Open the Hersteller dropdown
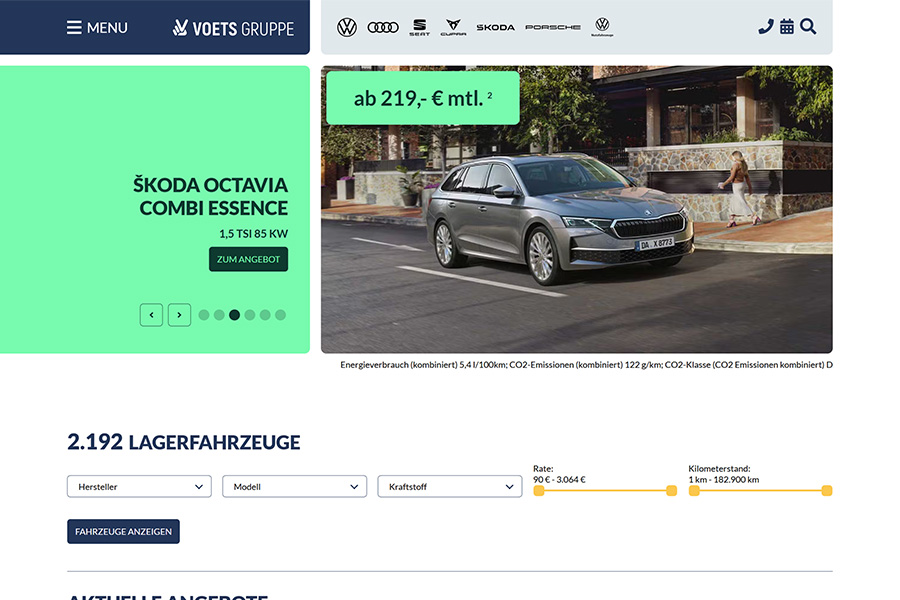Image resolution: width=900 pixels, height=600 pixels. coord(138,486)
